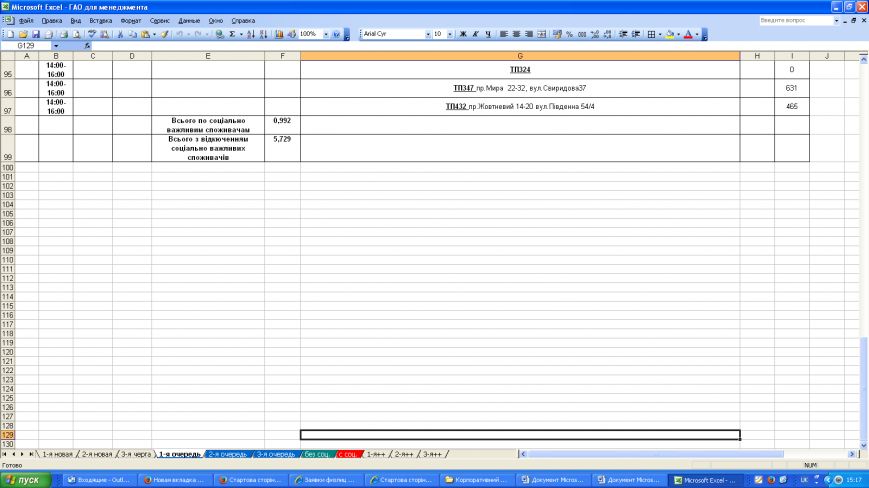Toggle right alignment
Viewport: 869px width, 488px height.
pos(529,34)
